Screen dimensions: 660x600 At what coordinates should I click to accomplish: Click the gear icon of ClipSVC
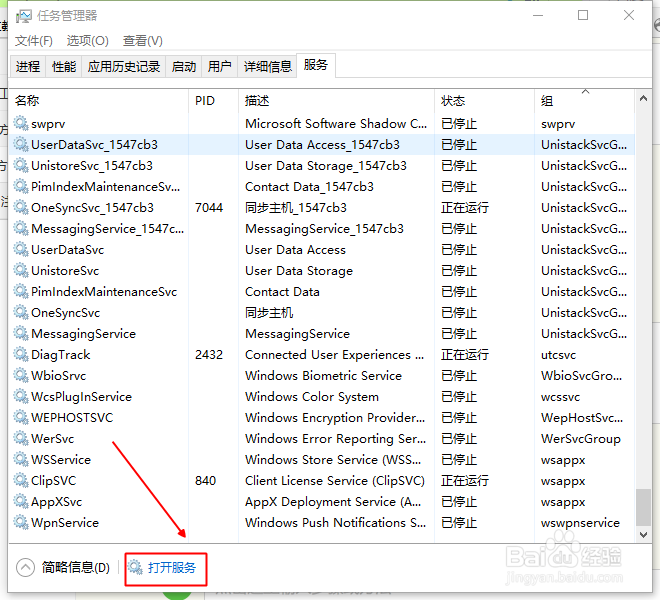click(21, 480)
